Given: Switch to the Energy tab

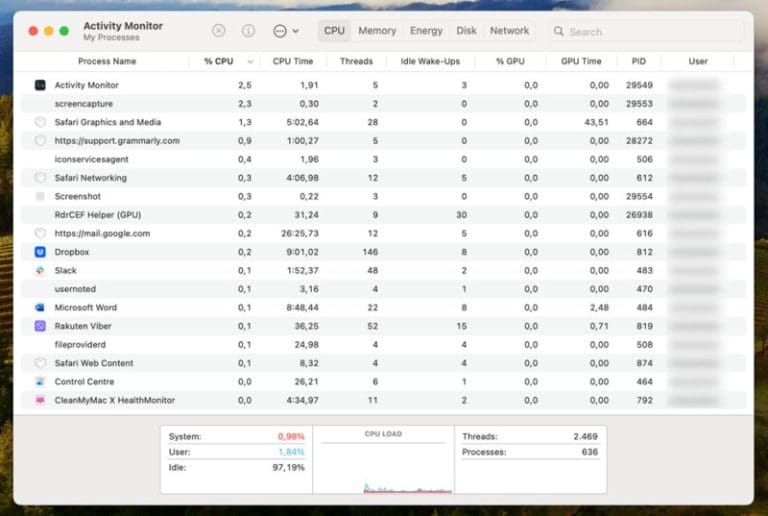Looking at the screenshot, I should [x=426, y=31].
